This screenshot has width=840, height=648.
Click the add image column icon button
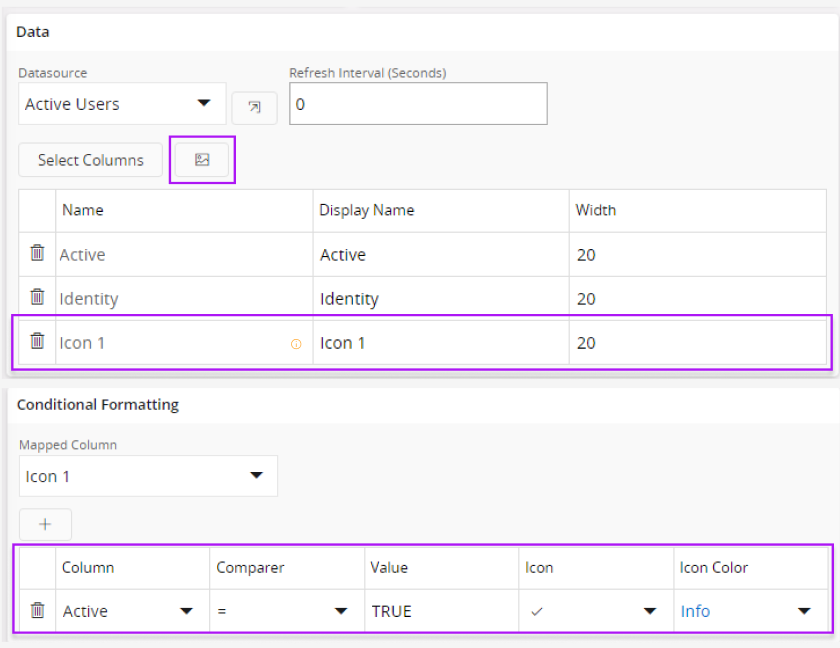tap(202, 159)
